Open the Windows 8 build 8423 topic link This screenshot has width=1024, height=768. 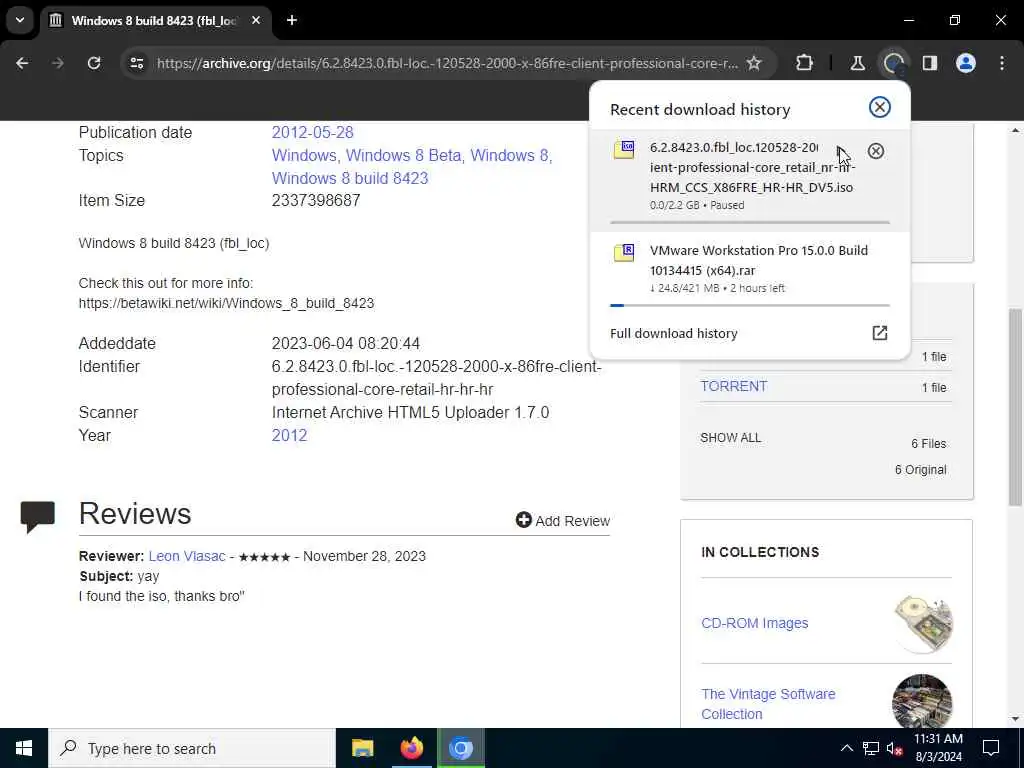tap(350, 178)
